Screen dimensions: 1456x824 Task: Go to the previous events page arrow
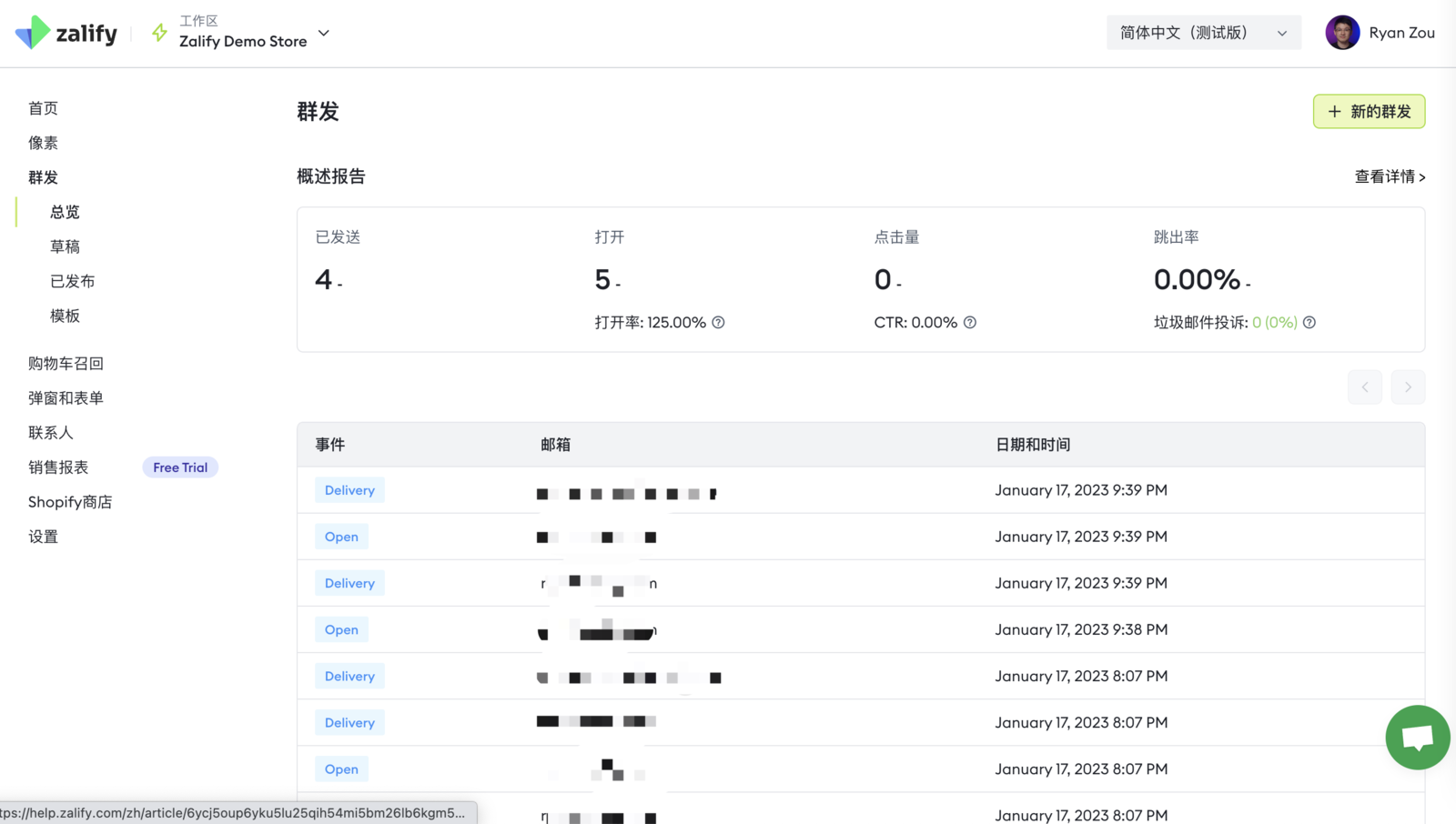[x=1365, y=387]
